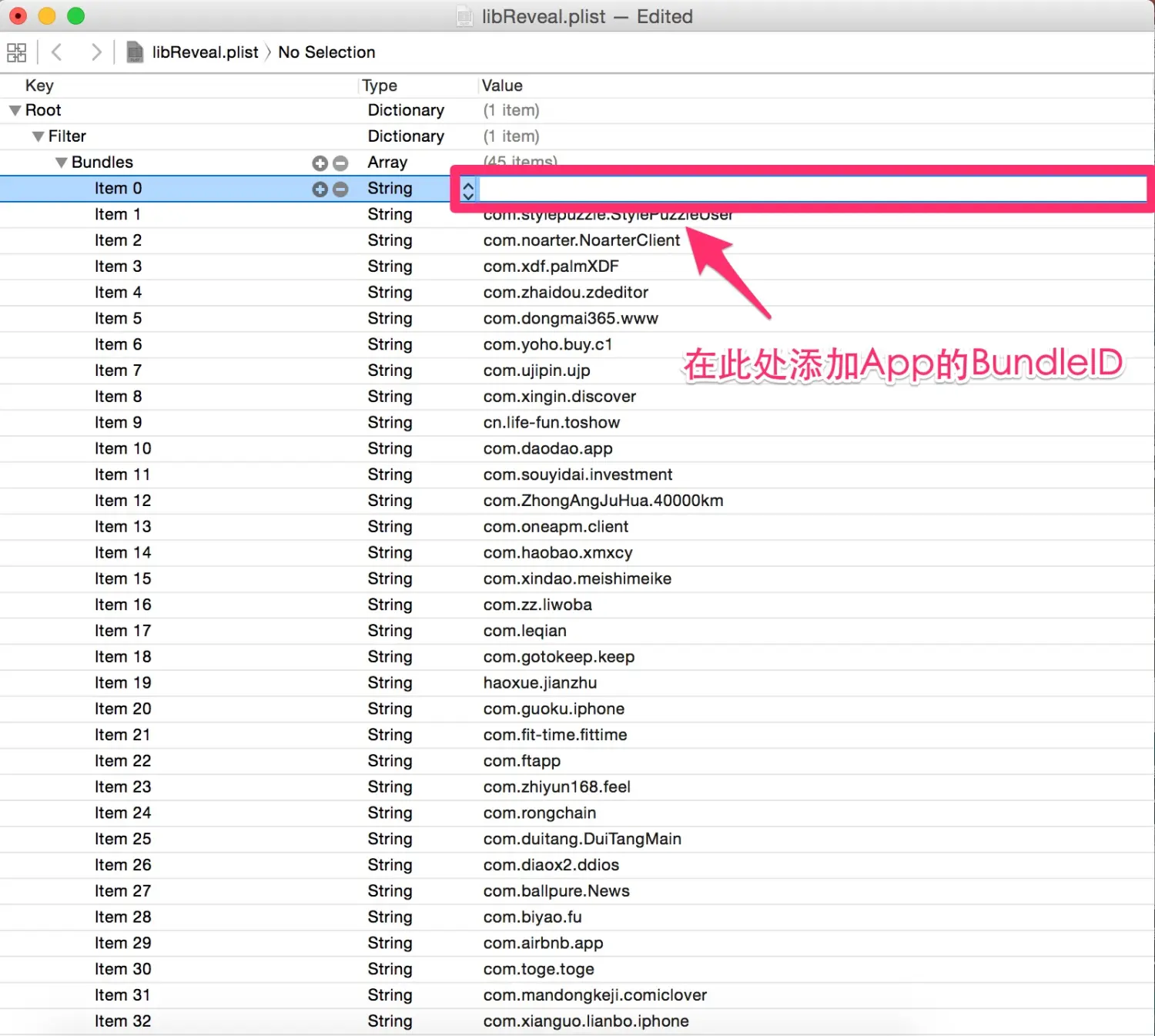Click the Edited label in title bar
The width and height of the screenshot is (1155, 1036).
(x=665, y=16)
